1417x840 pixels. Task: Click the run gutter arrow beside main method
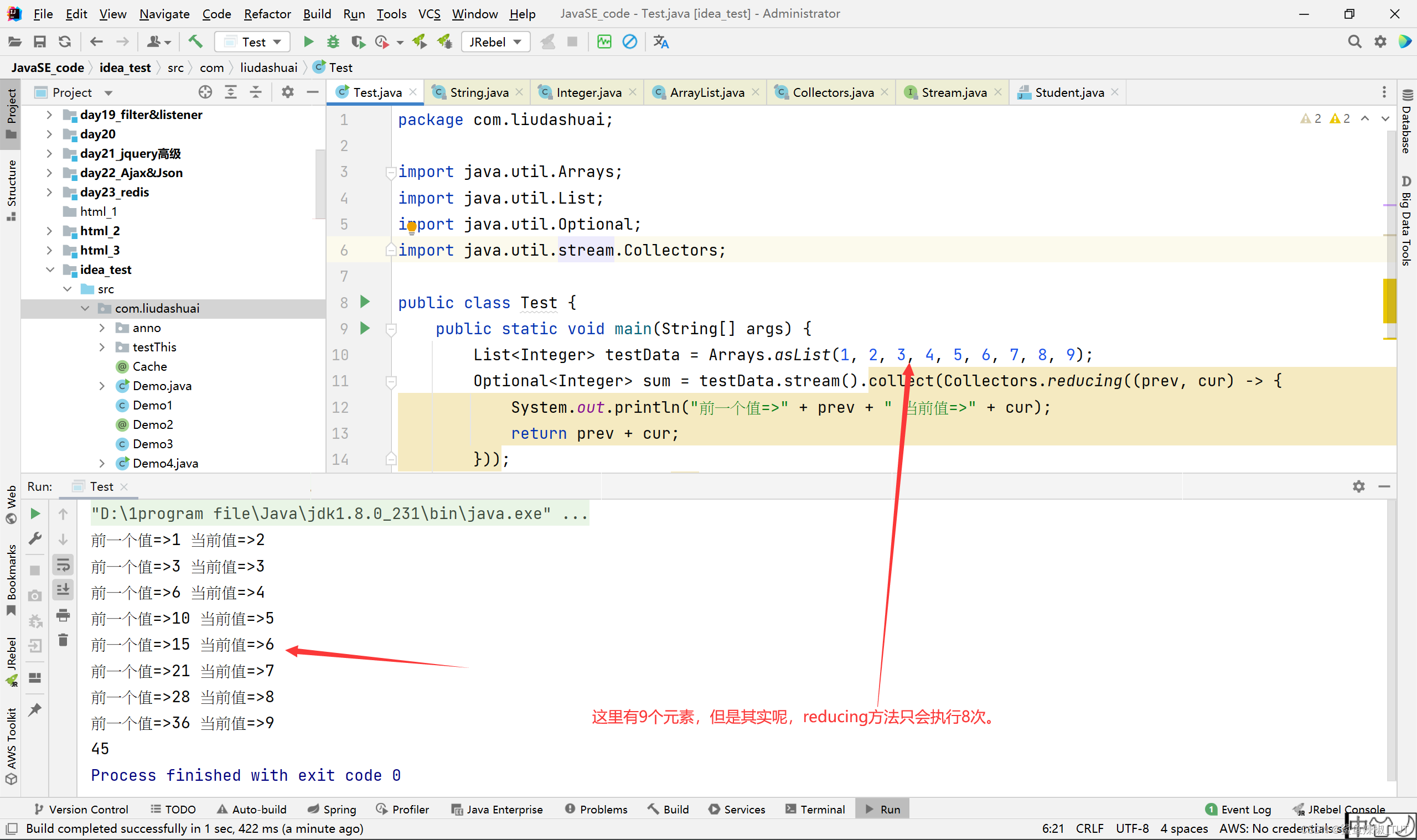(x=365, y=328)
